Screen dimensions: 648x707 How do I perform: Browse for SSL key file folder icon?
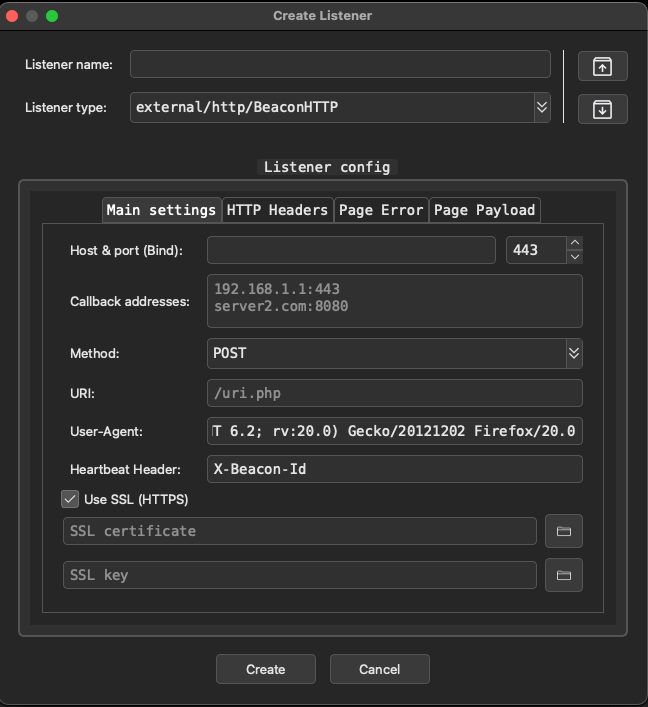click(x=564, y=575)
